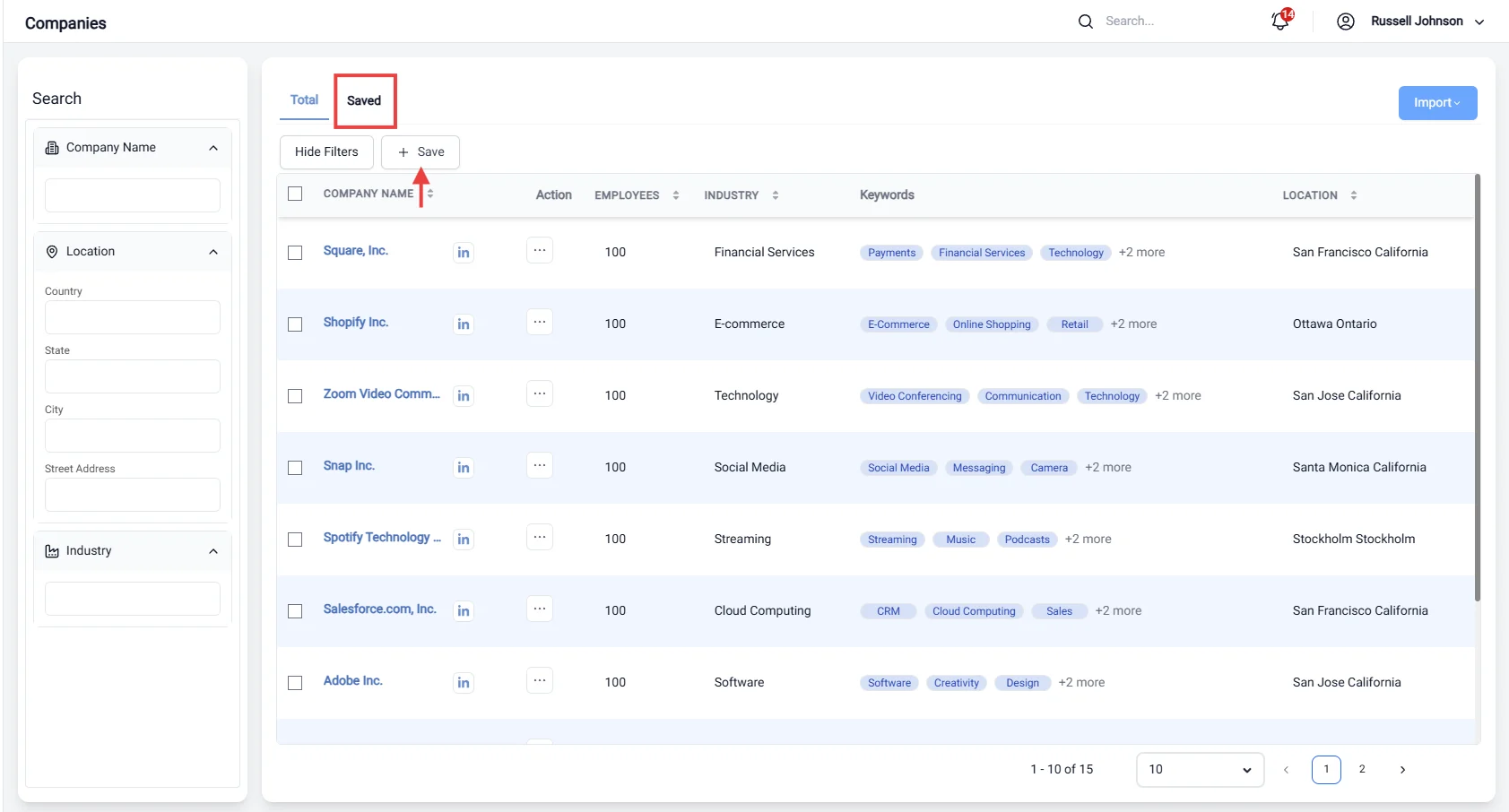Image resolution: width=1509 pixels, height=812 pixels.
Task: Open notifications bell icon
Action: [1280, 21]
